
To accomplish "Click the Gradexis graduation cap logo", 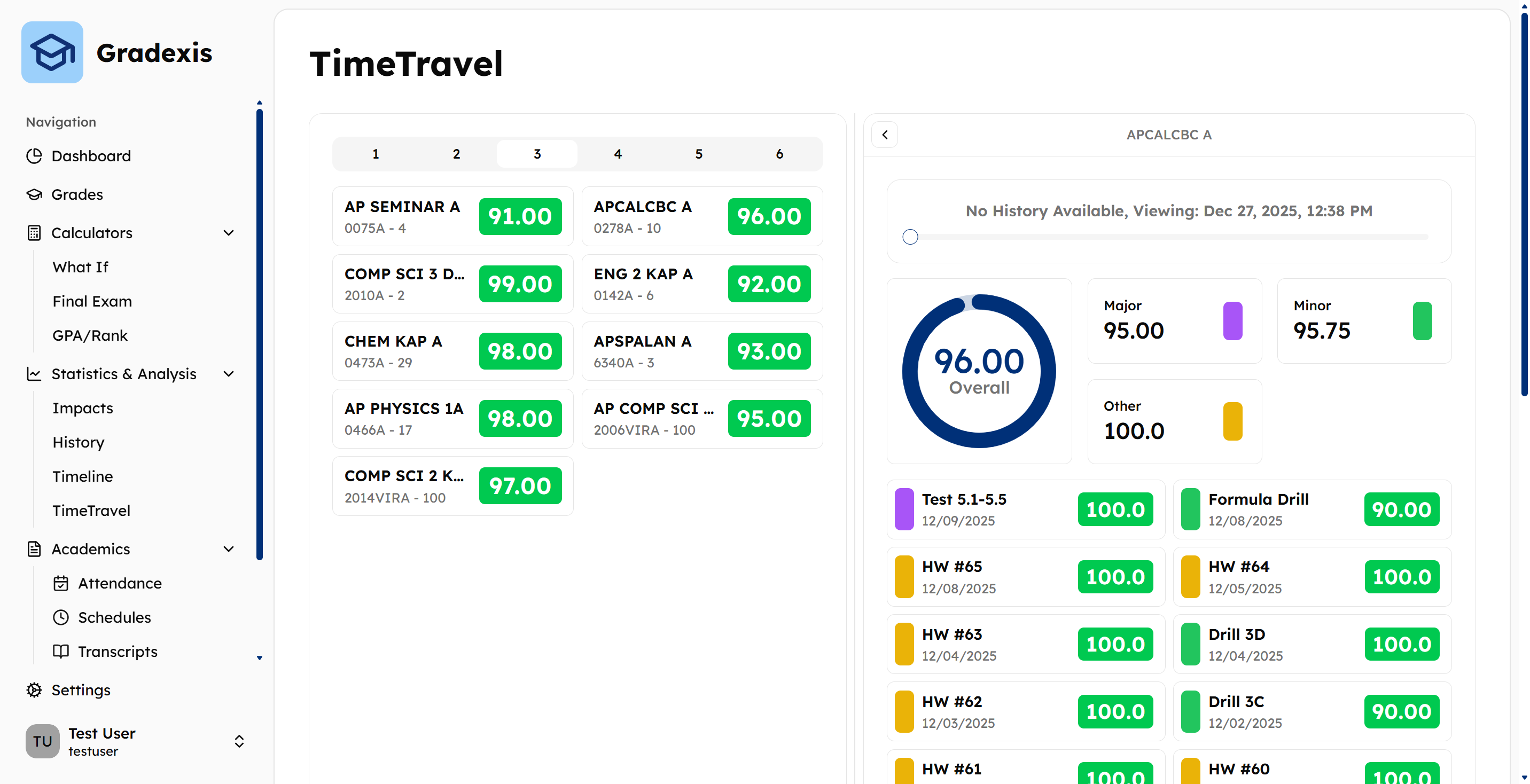I will [52, 52].
